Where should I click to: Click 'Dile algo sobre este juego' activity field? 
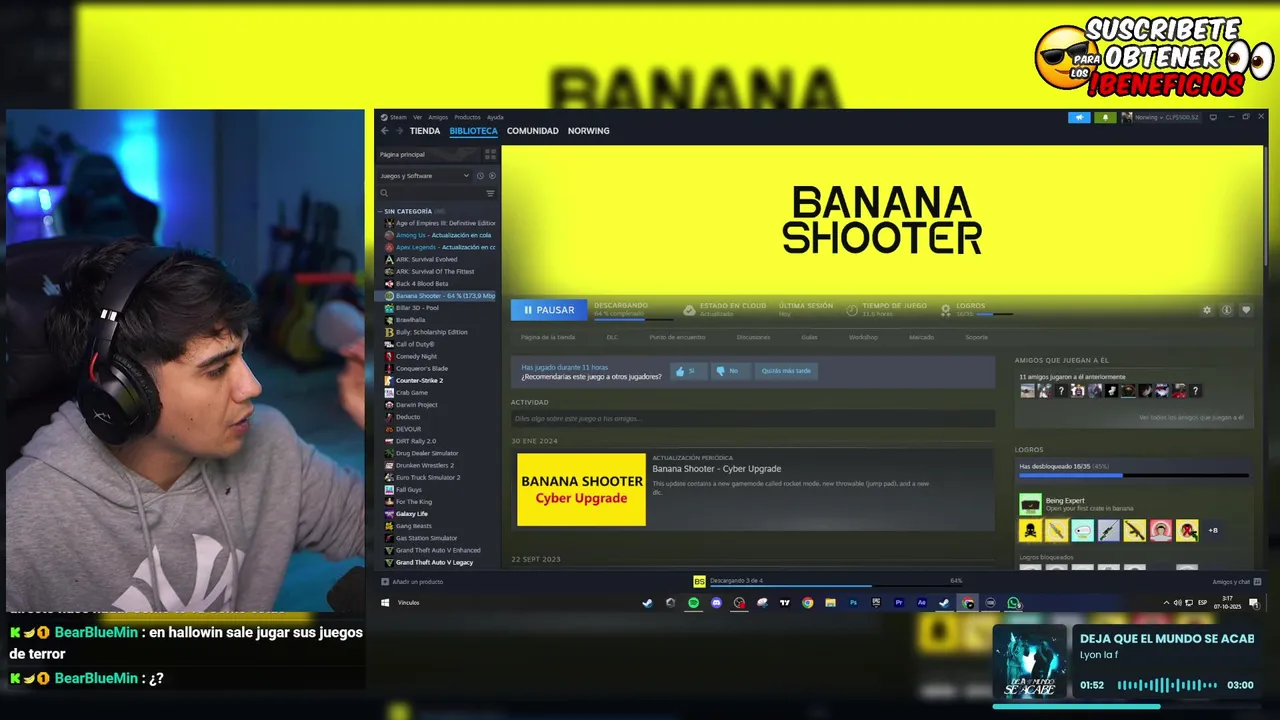752,419
